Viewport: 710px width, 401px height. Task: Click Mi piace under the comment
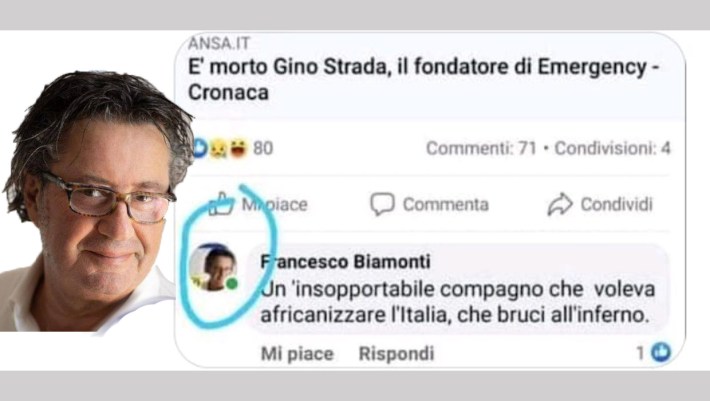297,353
